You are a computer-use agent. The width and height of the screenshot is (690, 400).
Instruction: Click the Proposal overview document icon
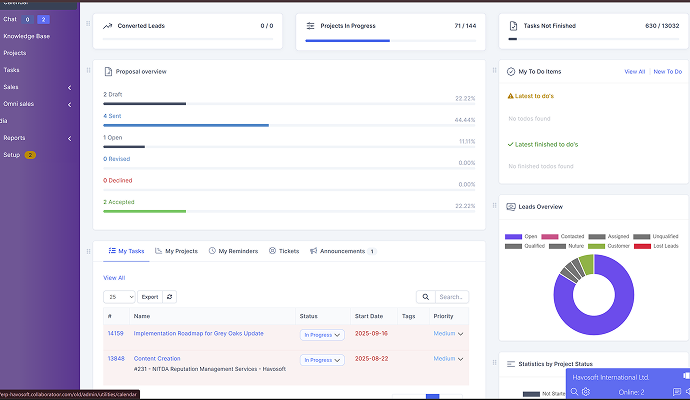109,72
